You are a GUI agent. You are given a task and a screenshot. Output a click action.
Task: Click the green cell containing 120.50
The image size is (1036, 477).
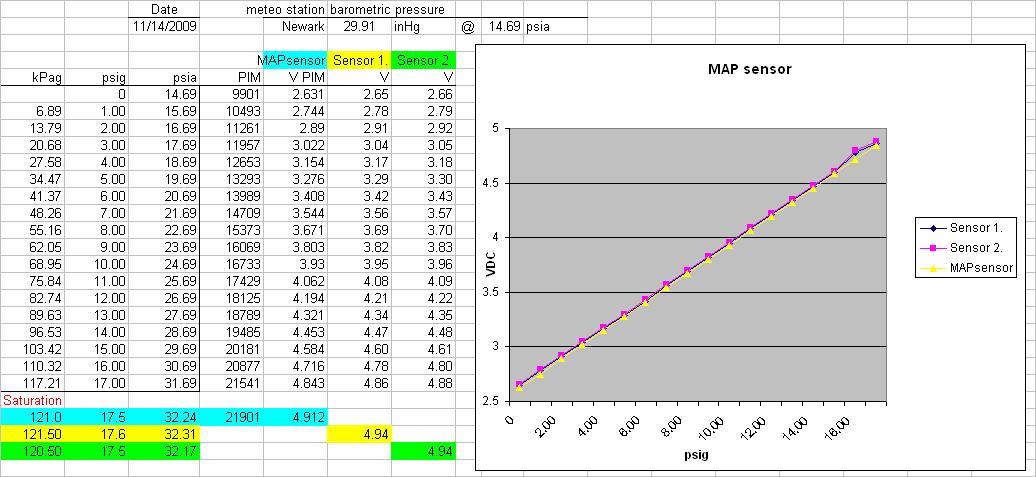[33, 451]
